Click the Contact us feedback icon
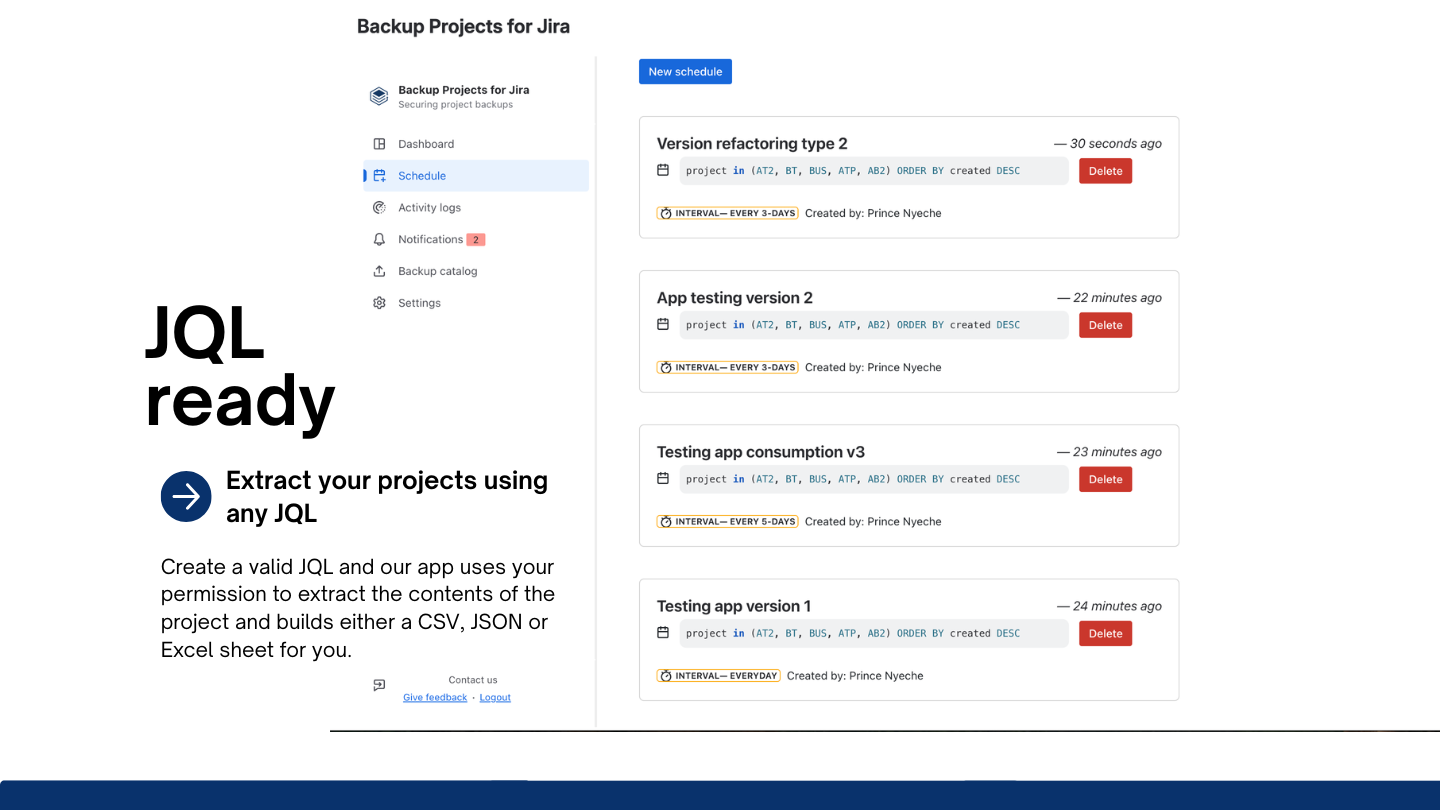The height and width of the screenshot is (810, 1440). (x=379, y=685)
